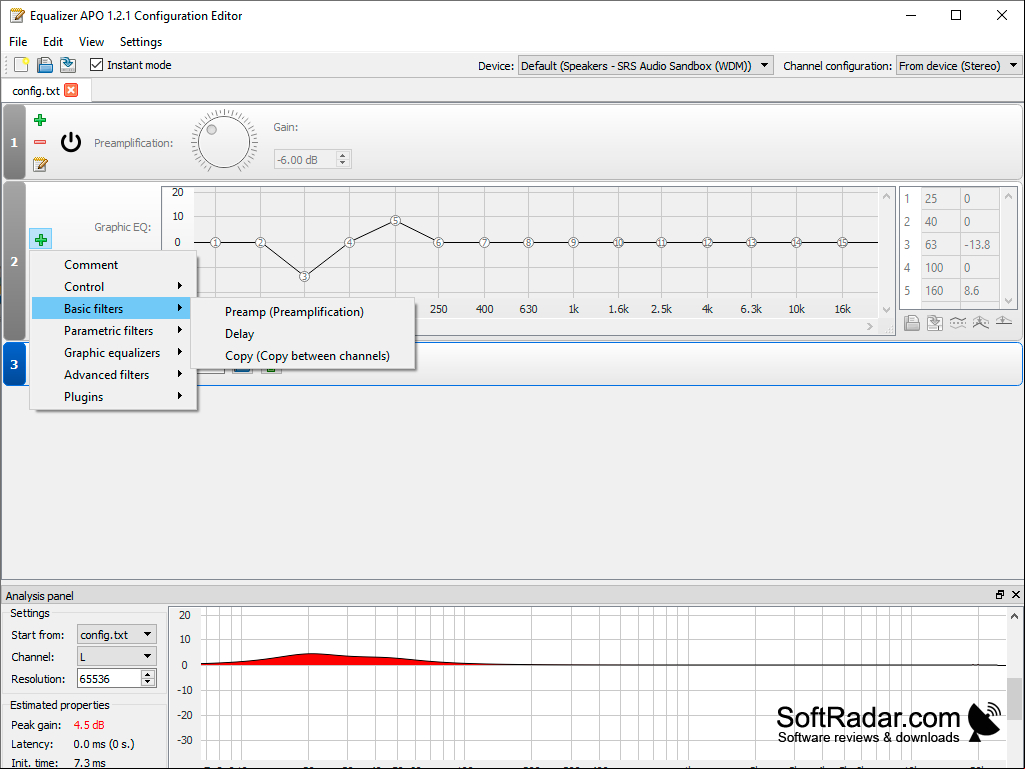The image size is (1025, 769).
Task: Choose Copy (Copy between channels) option
Action: (x=303, y=356)
